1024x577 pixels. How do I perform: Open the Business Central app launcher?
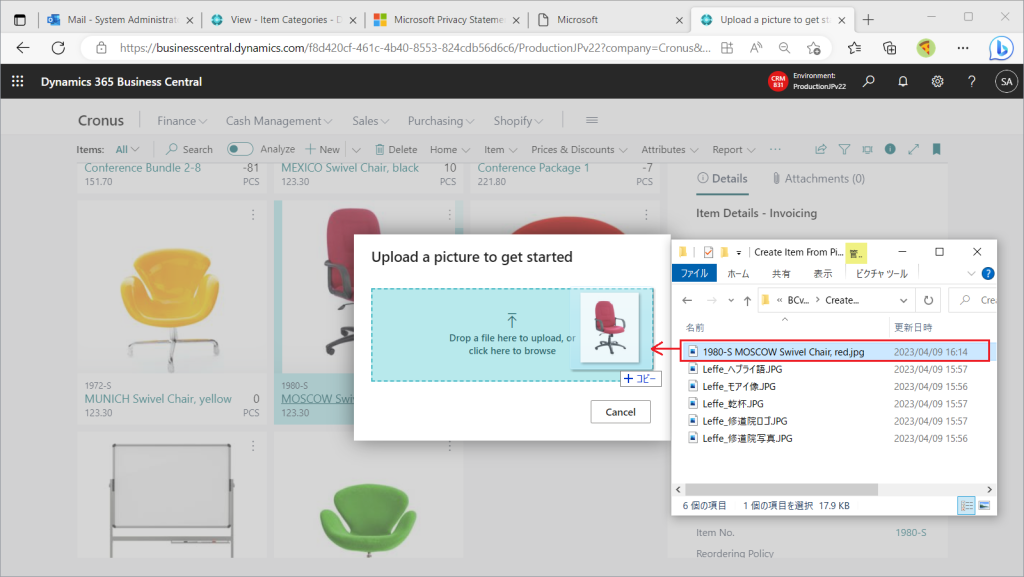tap(18, 82)
